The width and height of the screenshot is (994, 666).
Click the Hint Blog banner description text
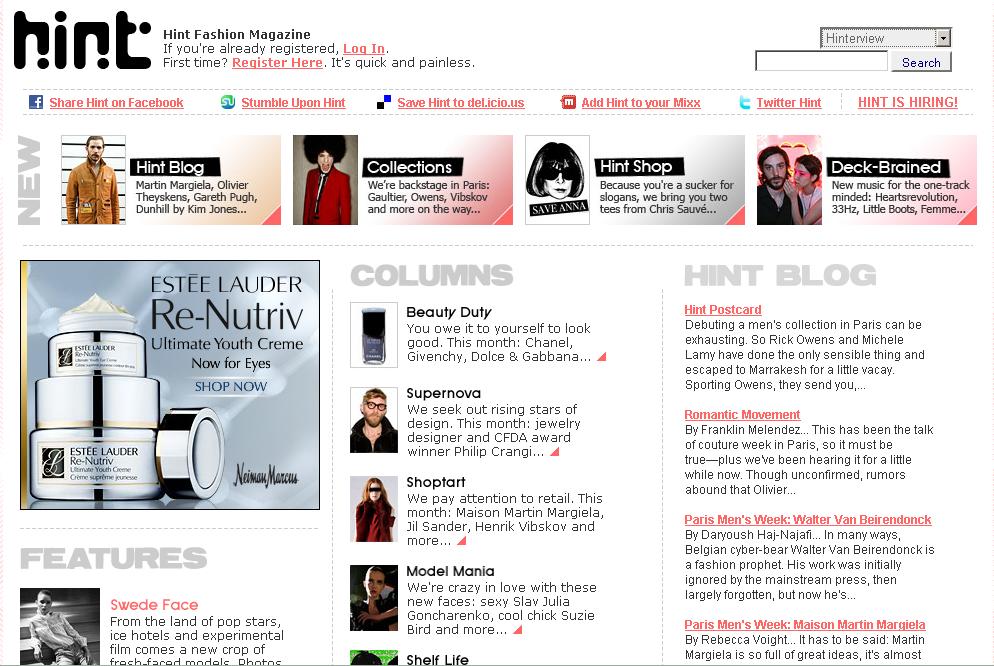coord(197,197)
